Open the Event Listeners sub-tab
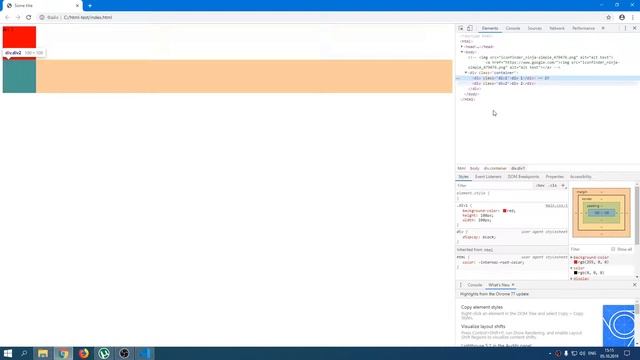The width and height of the screenshot is (640, 360). click(x=488, y=177)
